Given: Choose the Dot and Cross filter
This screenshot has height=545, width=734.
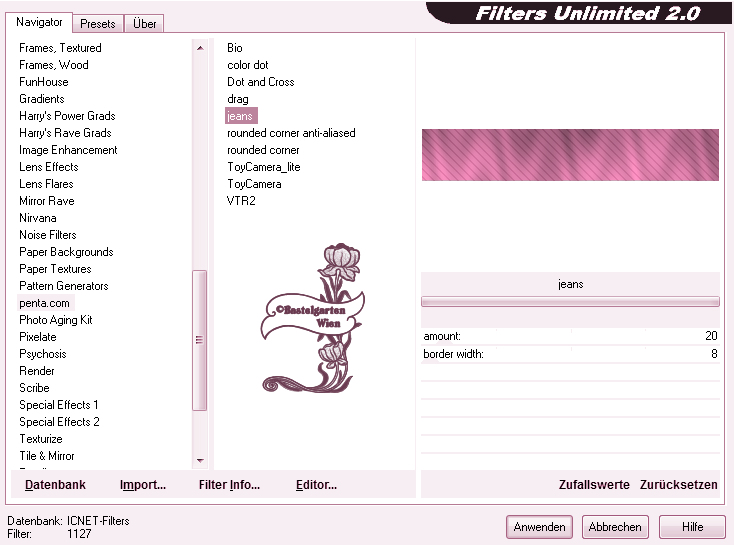Looking at the screenshot, I should coord(260,82).
